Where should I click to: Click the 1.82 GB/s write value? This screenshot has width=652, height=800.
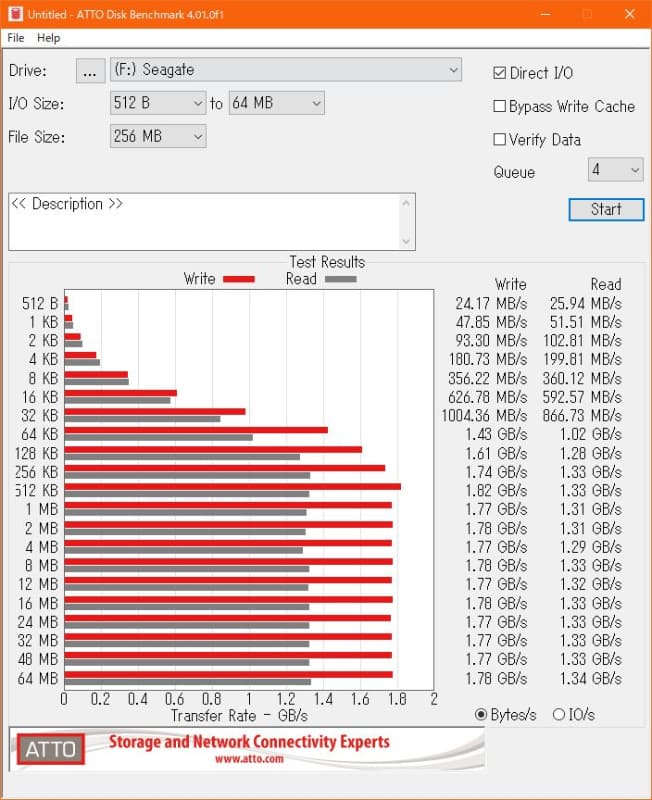pos(496,490)
